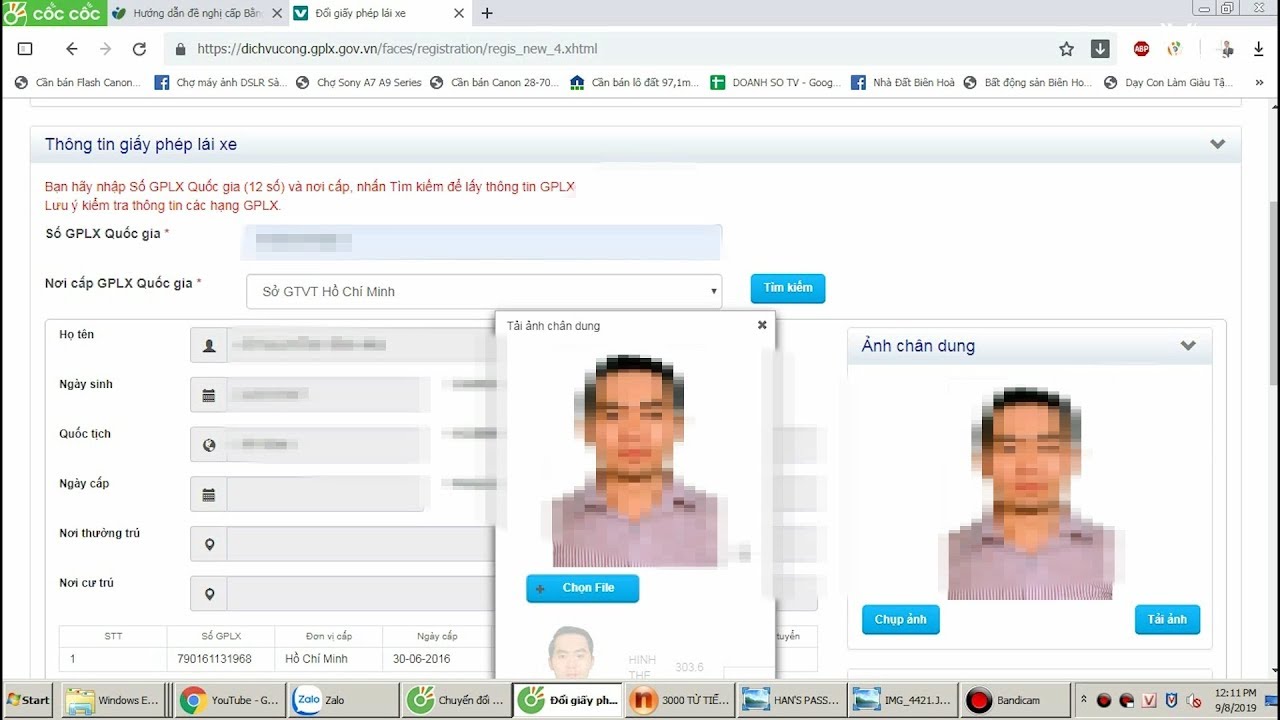Open 'Nhà Đất Biên Hoà' bookmark

tap(903, 83)
